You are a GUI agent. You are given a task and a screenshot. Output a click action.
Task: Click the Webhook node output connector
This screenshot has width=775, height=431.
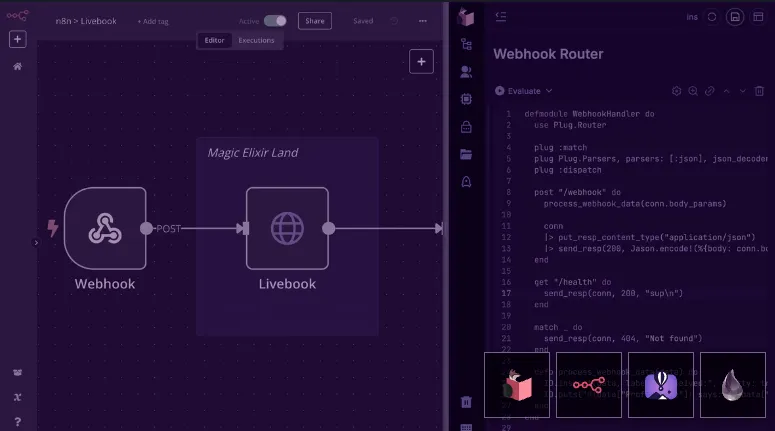click(146, 228)
